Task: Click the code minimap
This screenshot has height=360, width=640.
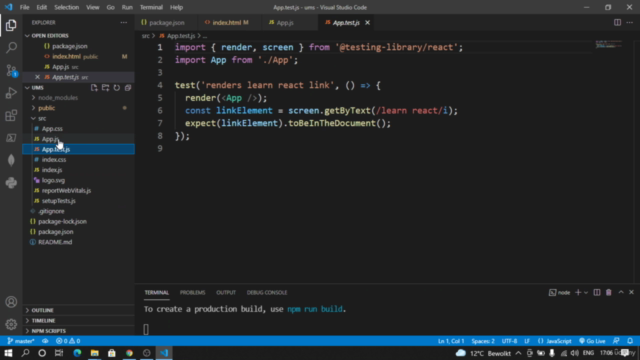Action: [608, 44]
